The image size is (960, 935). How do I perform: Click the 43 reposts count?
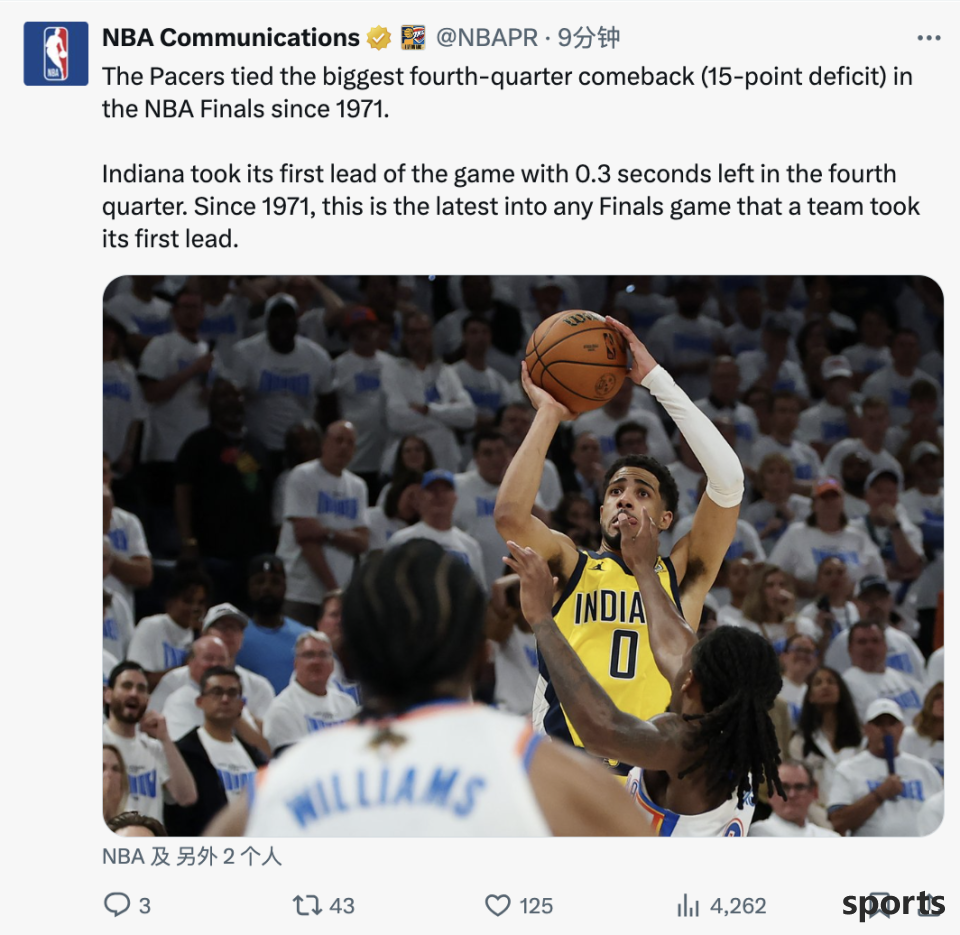342,906
